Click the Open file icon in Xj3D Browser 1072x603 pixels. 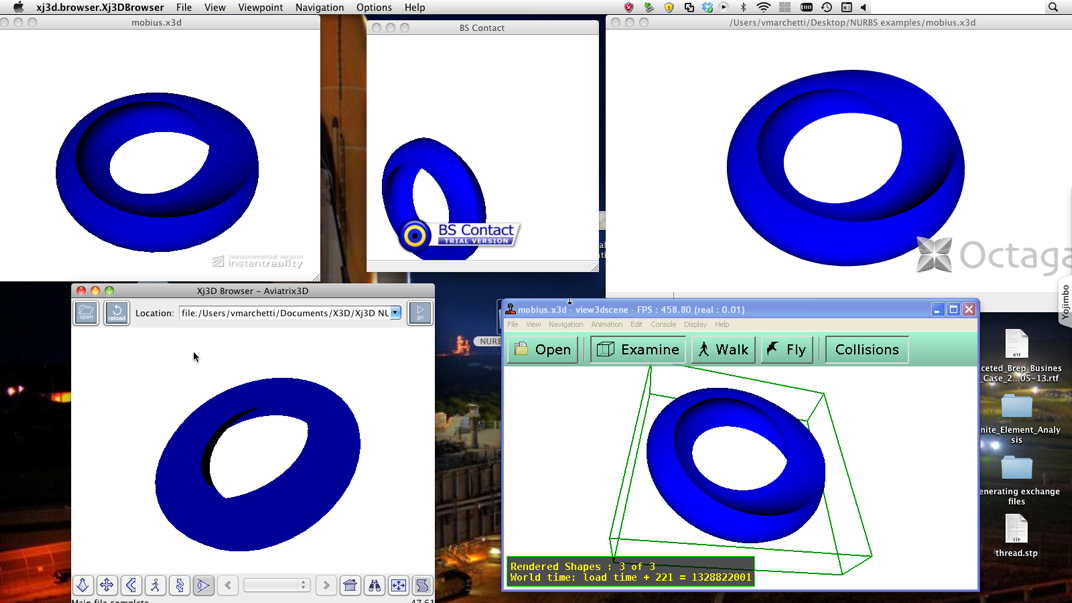86,313
